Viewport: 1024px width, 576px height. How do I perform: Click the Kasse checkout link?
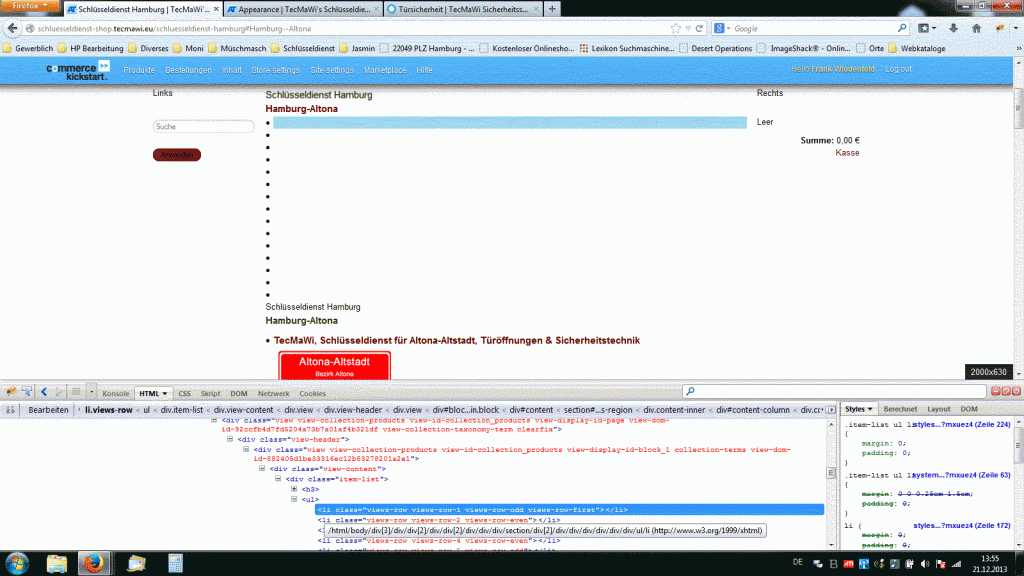coord(847,153)
